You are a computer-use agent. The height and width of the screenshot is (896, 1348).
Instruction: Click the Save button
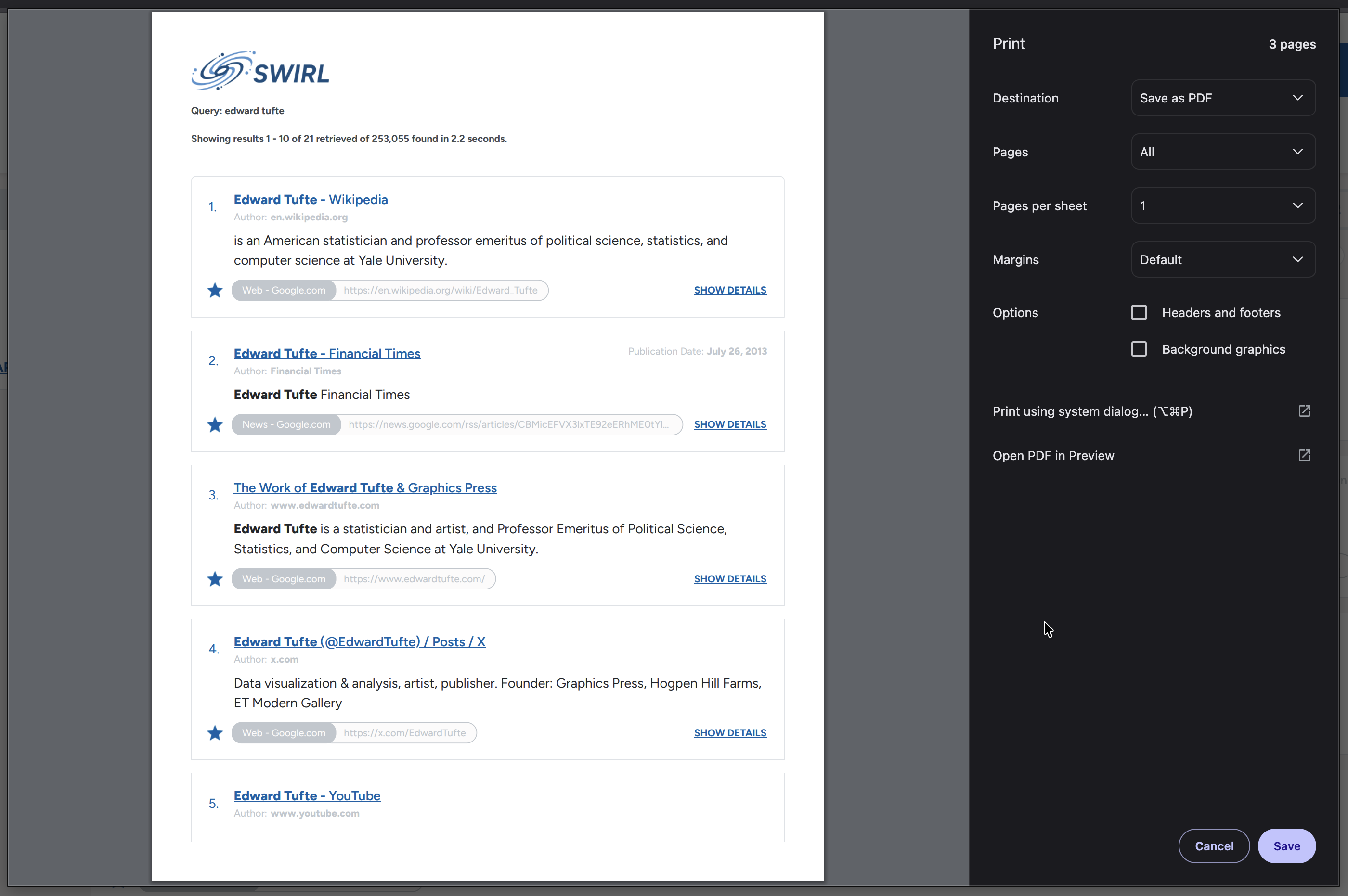tap(1286, 846)
